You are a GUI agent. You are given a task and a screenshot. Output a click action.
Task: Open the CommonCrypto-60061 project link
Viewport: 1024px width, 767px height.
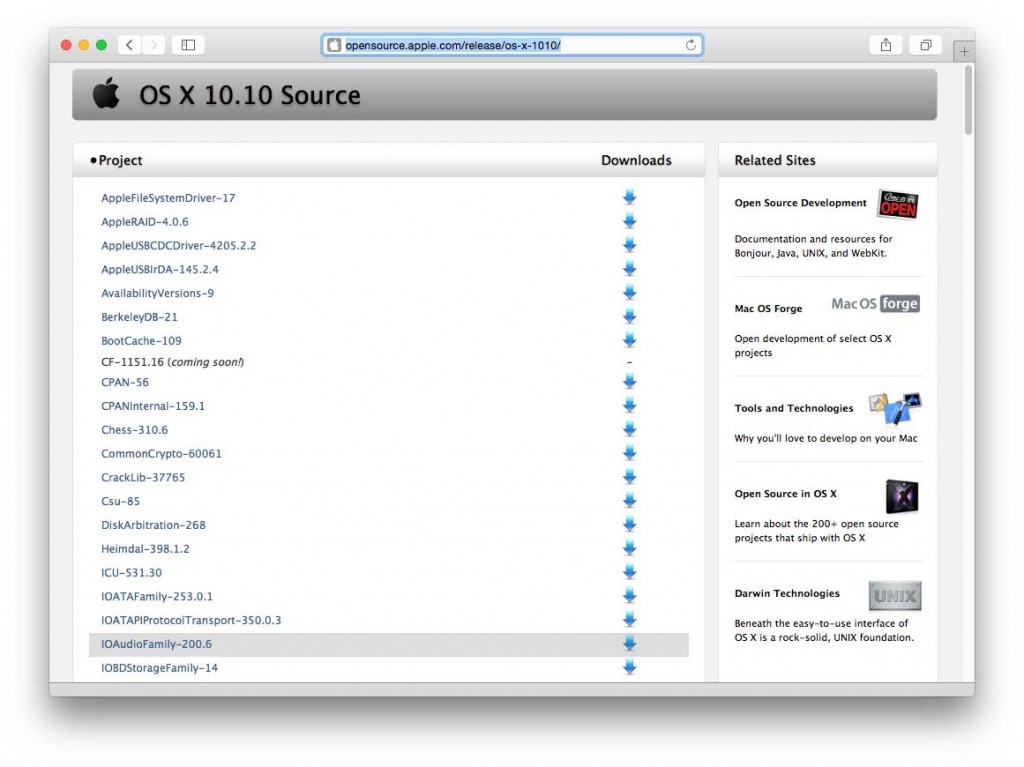pyautogui.click(x=161, y=453)
